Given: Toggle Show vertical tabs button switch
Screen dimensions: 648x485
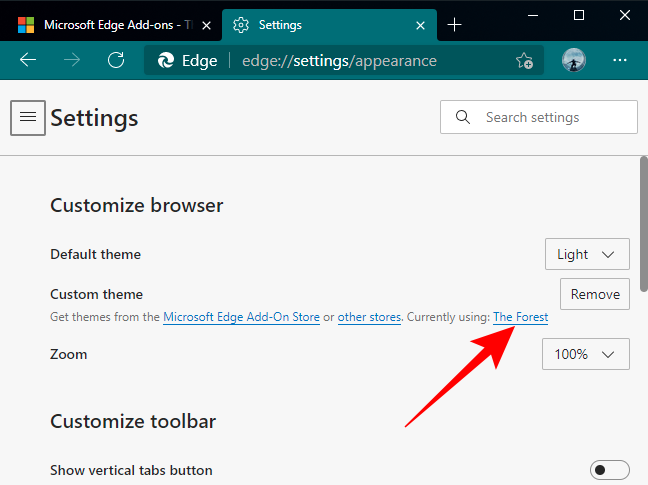Looking at the screenshot, I should (610, 470).
